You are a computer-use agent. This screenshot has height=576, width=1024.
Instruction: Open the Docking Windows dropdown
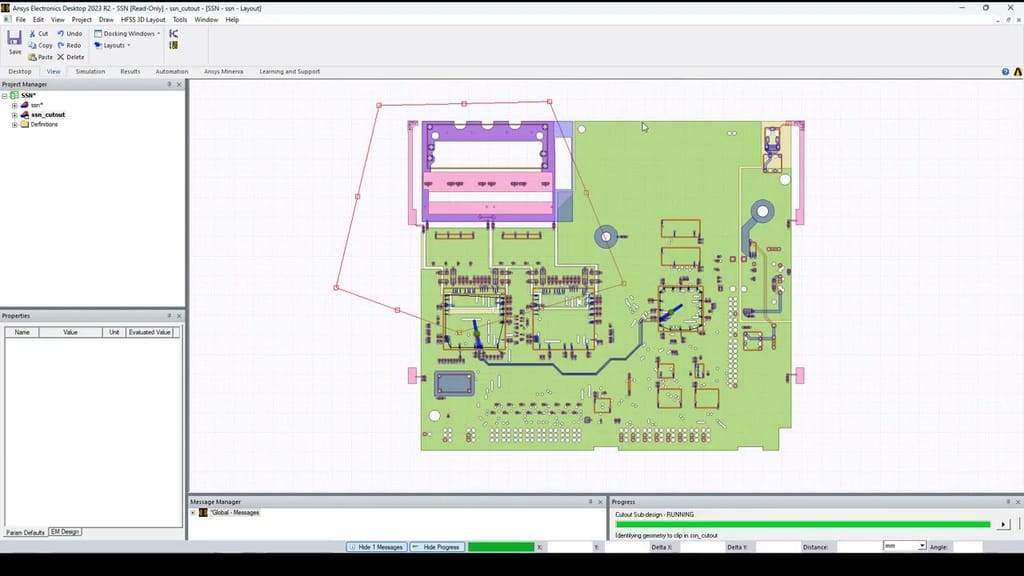click(x=128, y=34)
